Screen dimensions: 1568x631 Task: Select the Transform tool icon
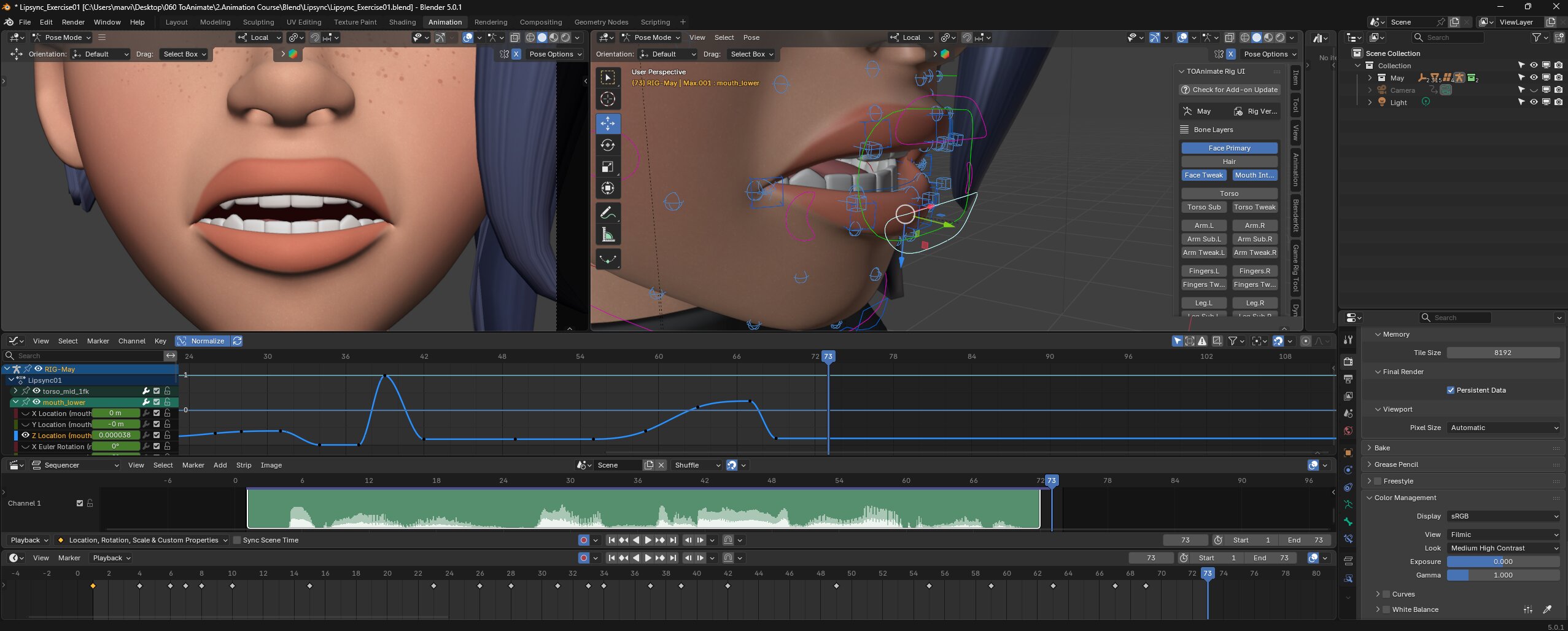(x=607, y=189)
